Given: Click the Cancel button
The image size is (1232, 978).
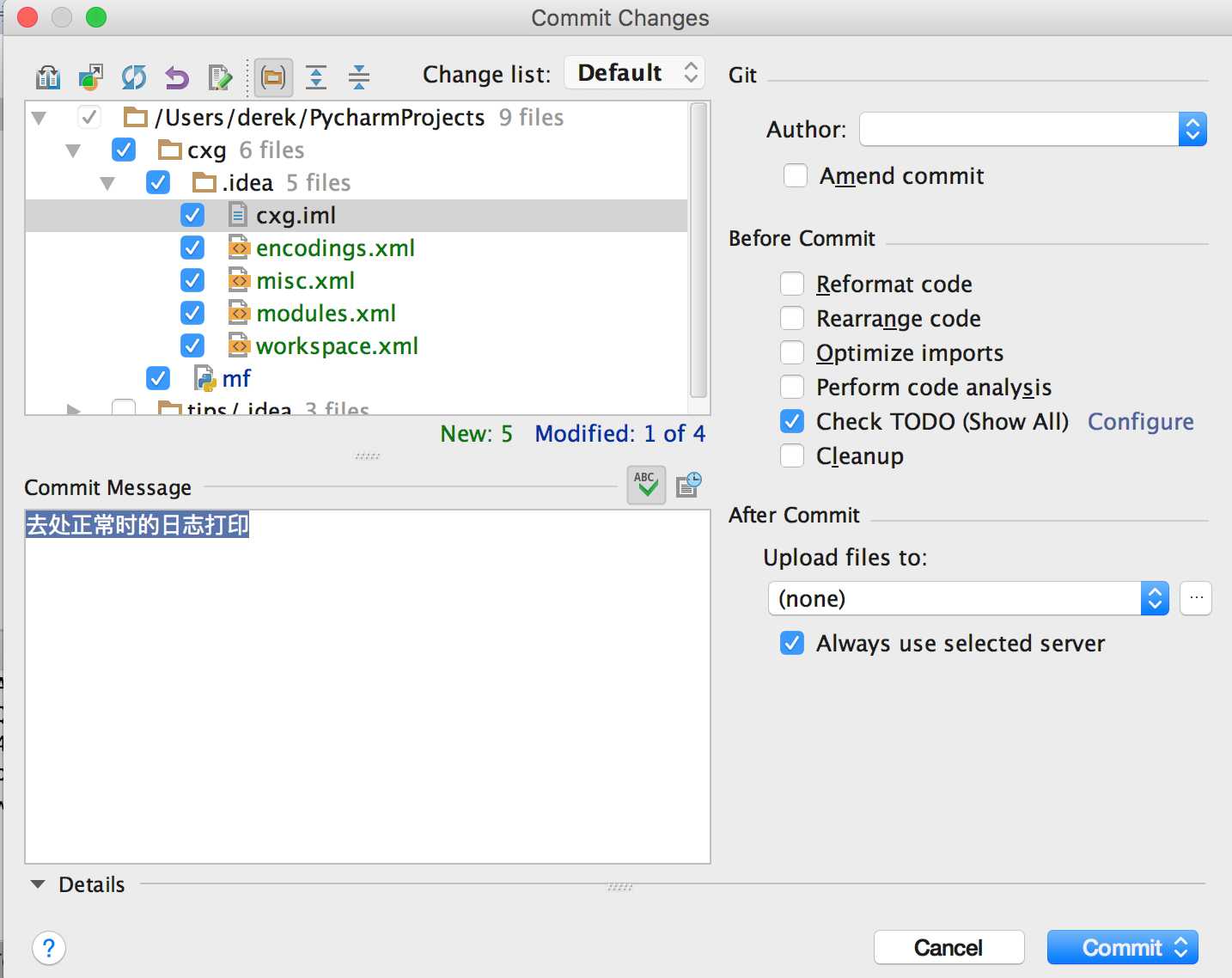Looking at the screenshot, I should (x=948, y=947).
